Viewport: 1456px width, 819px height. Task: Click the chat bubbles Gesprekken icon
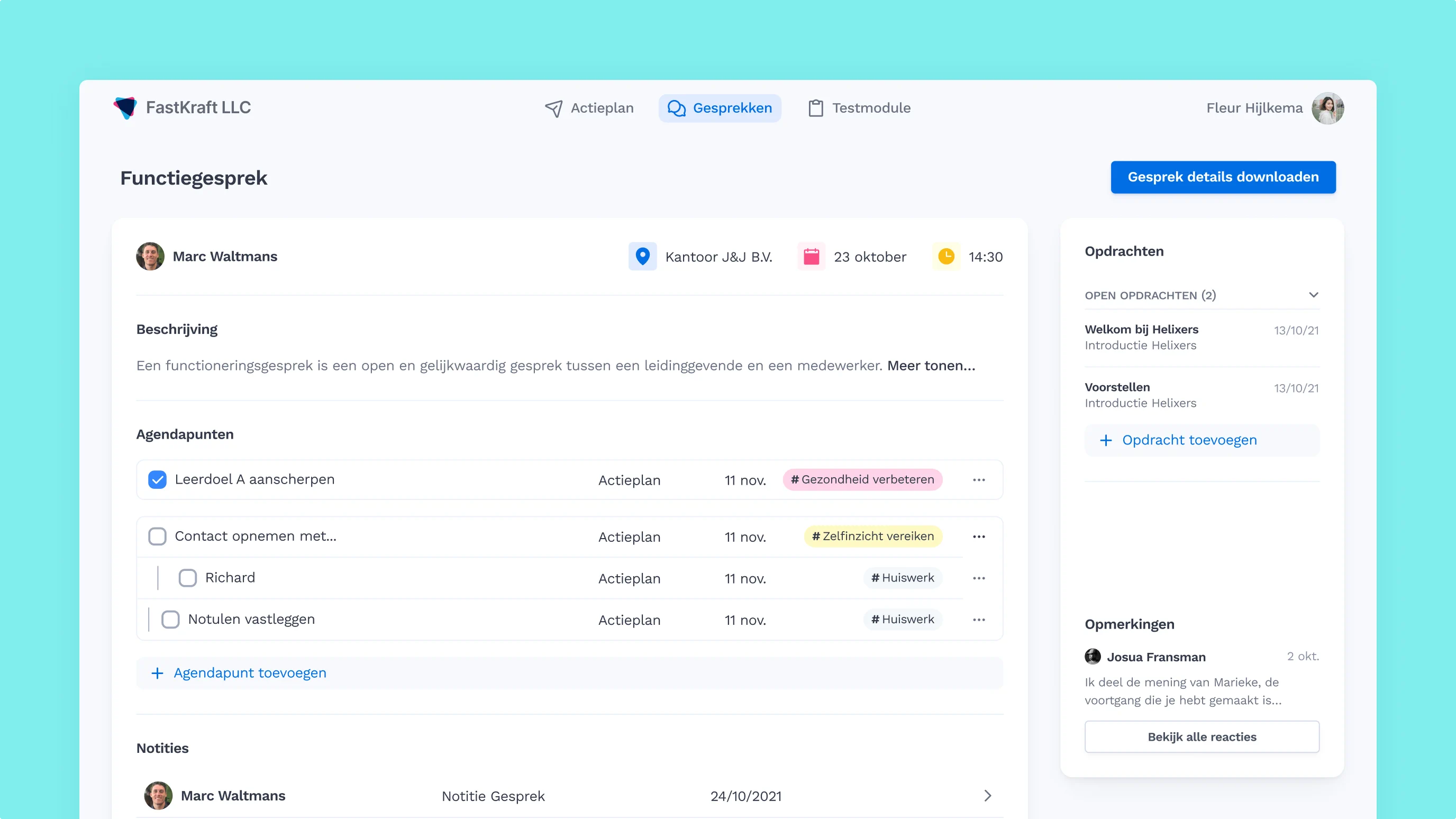point(677,108)
